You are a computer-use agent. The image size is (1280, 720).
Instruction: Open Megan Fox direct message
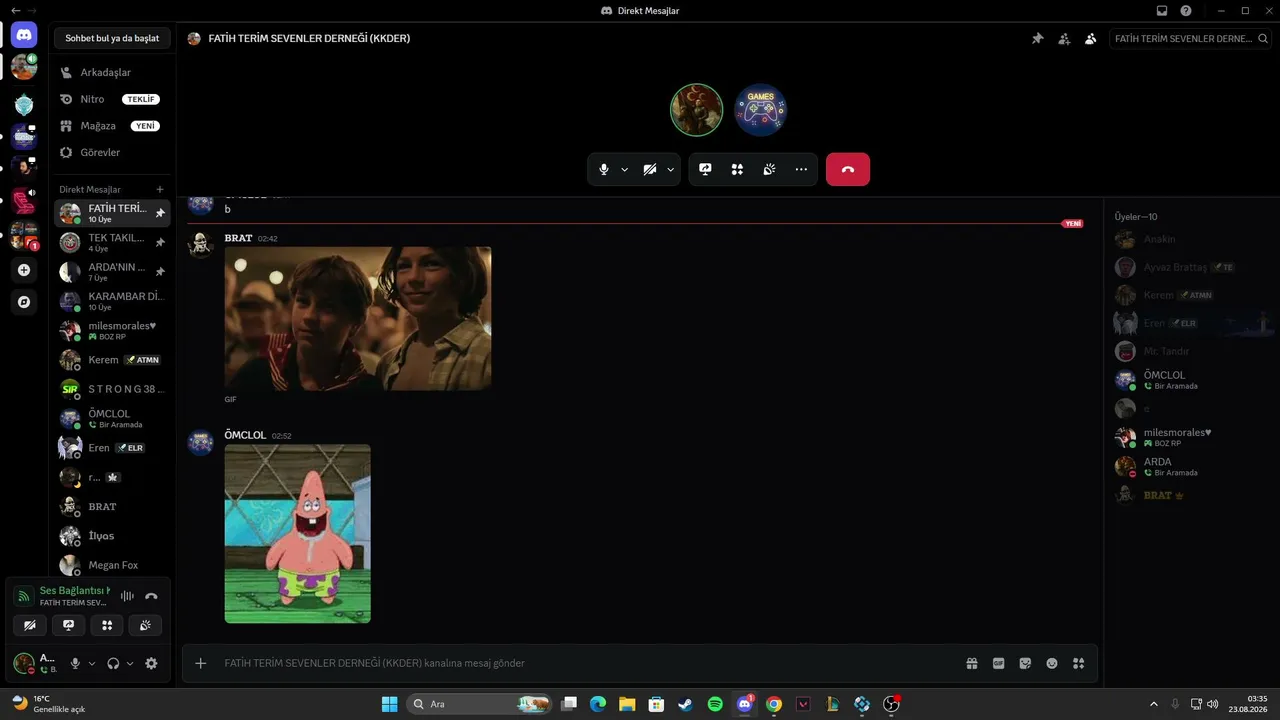click(x=112, y=565)
